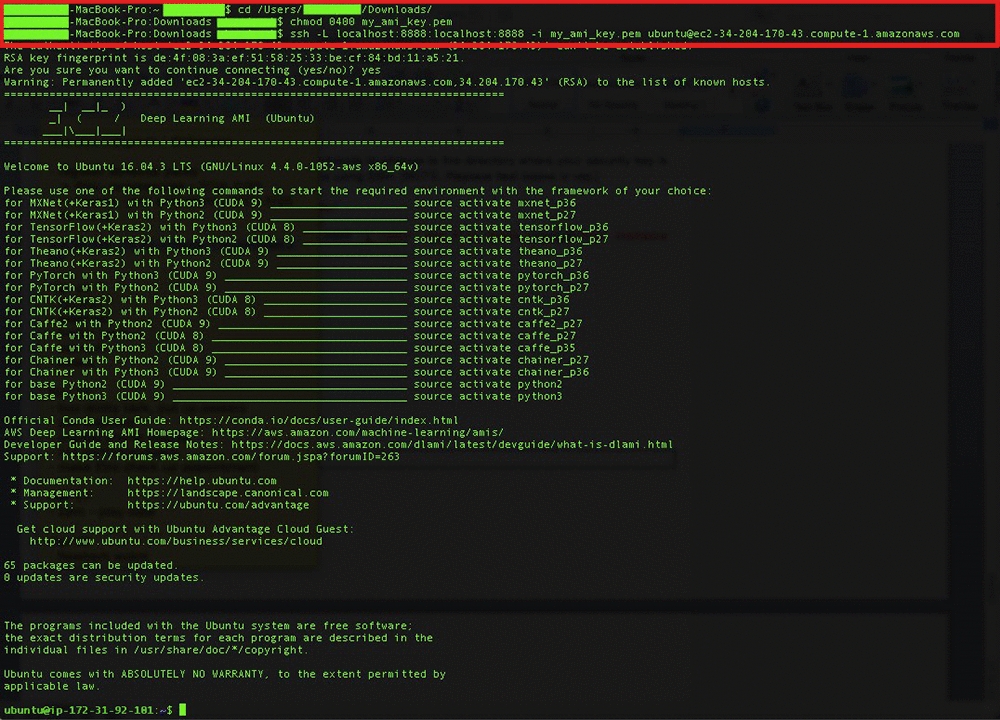Click 'for PyTorch with Python3 (CUDA 9)' label
Screen dimensions: 1000x720
110,276
